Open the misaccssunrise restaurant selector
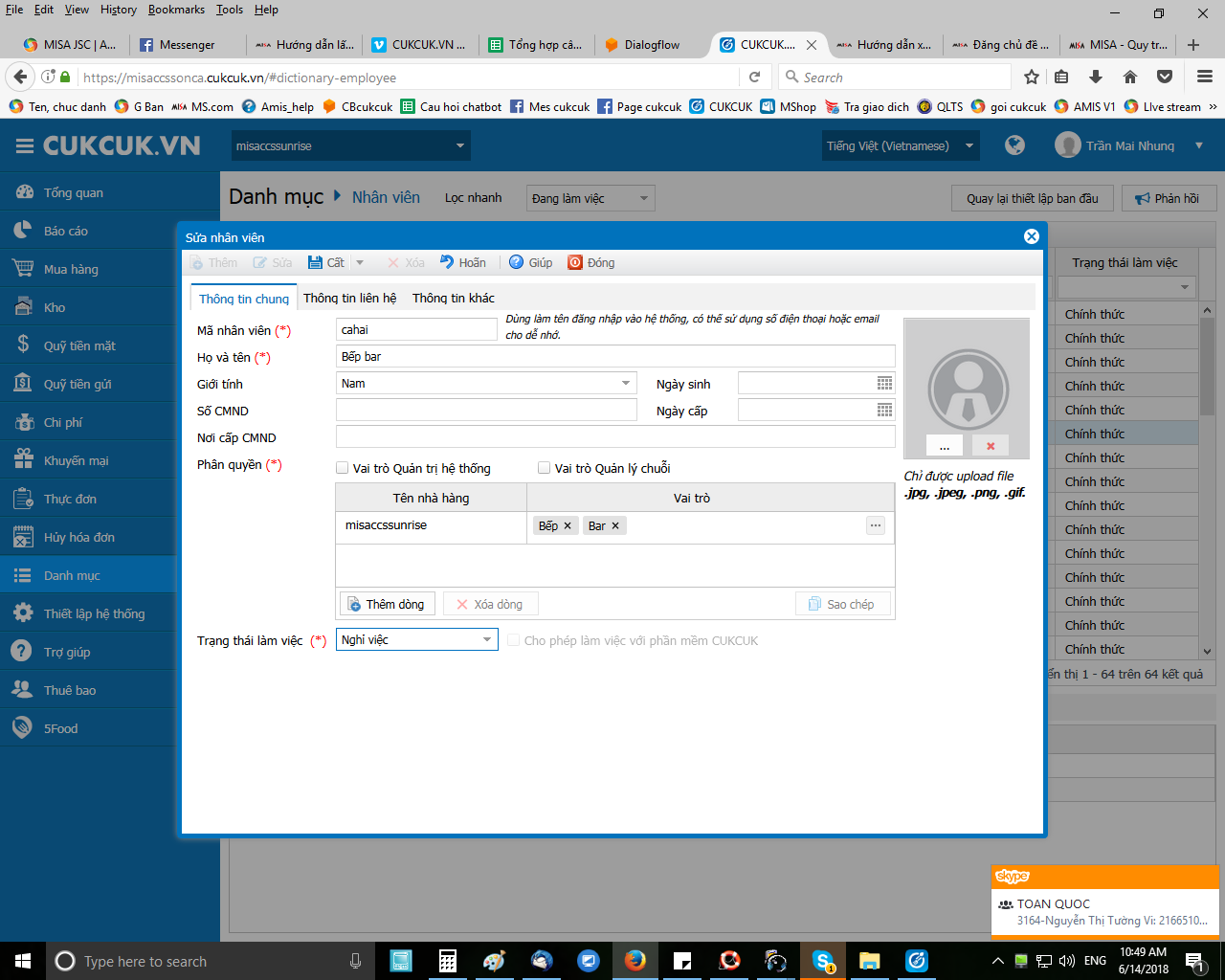The width and height of the screenshot is (1225, 980). (350, 145)
